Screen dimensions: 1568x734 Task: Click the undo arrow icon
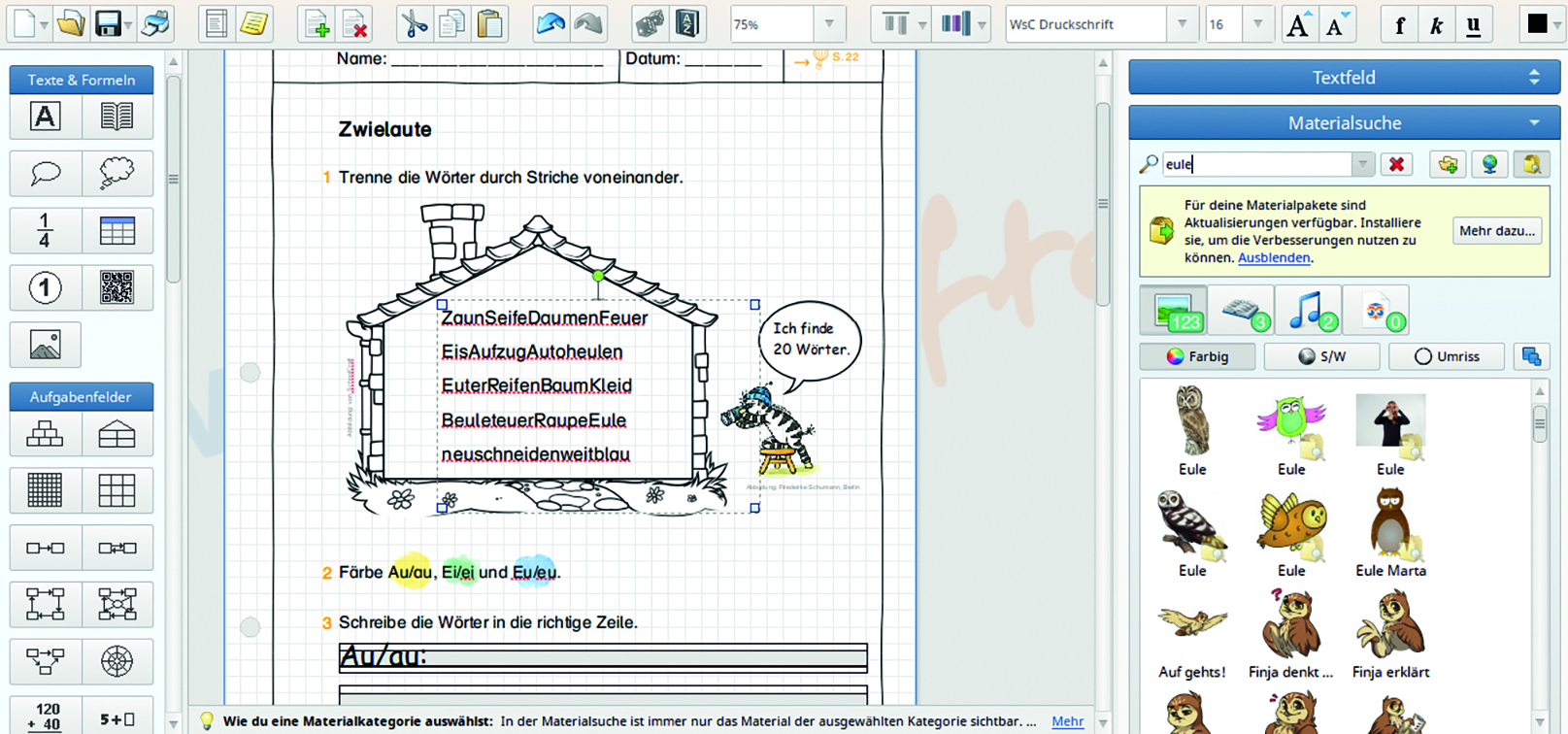click(x=550, y=24)
